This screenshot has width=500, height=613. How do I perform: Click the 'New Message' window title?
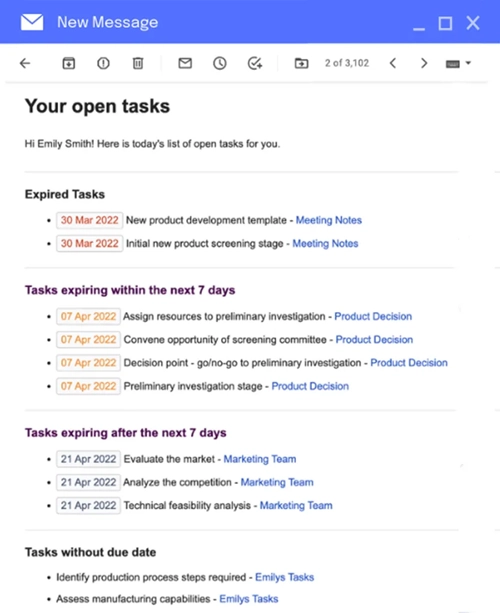pyautogui.click(x=108, y=22)
